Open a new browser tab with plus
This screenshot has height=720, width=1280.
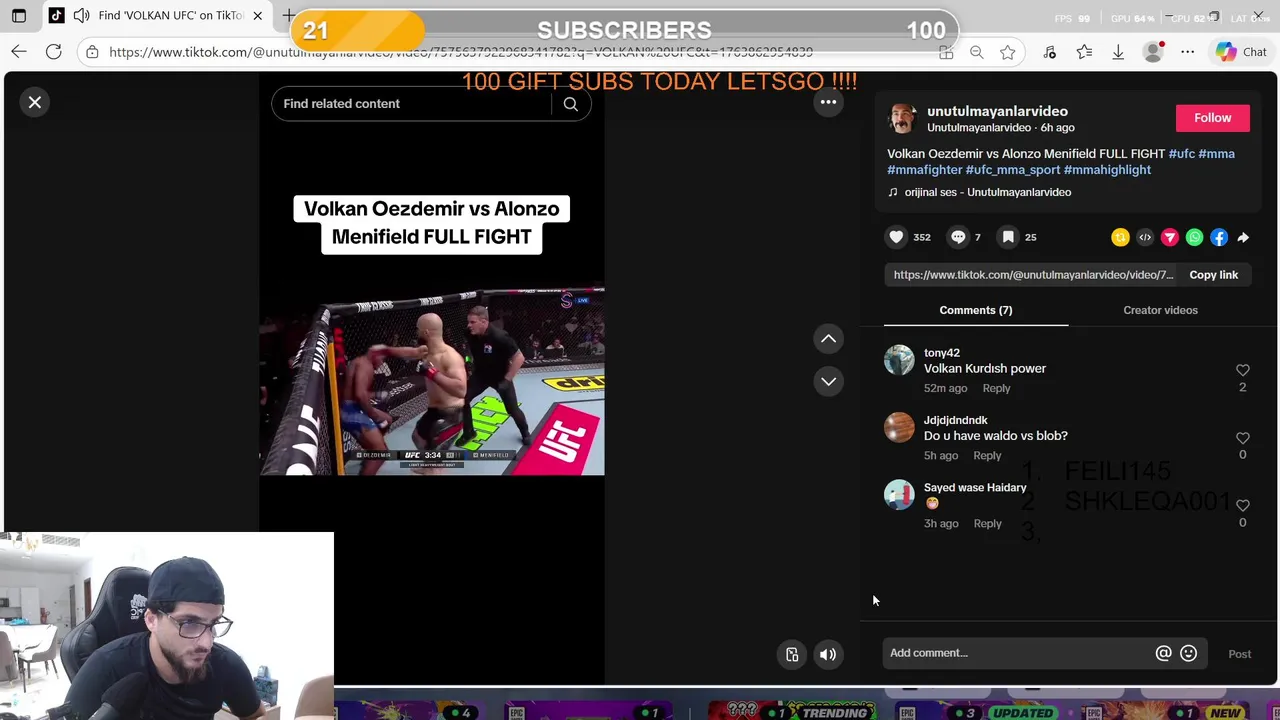pos(288,16)
